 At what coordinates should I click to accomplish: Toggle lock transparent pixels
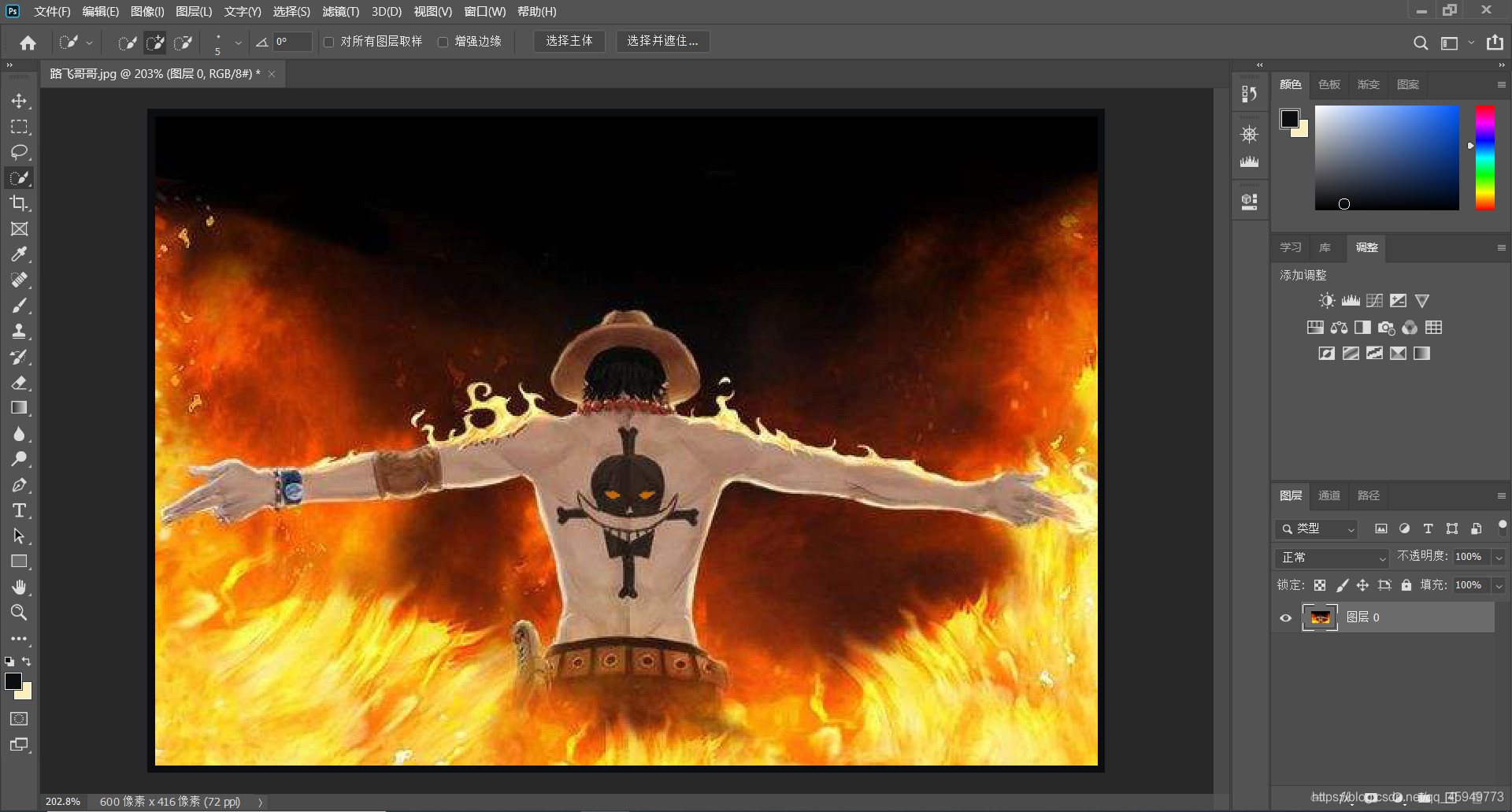pos(1320,585)
